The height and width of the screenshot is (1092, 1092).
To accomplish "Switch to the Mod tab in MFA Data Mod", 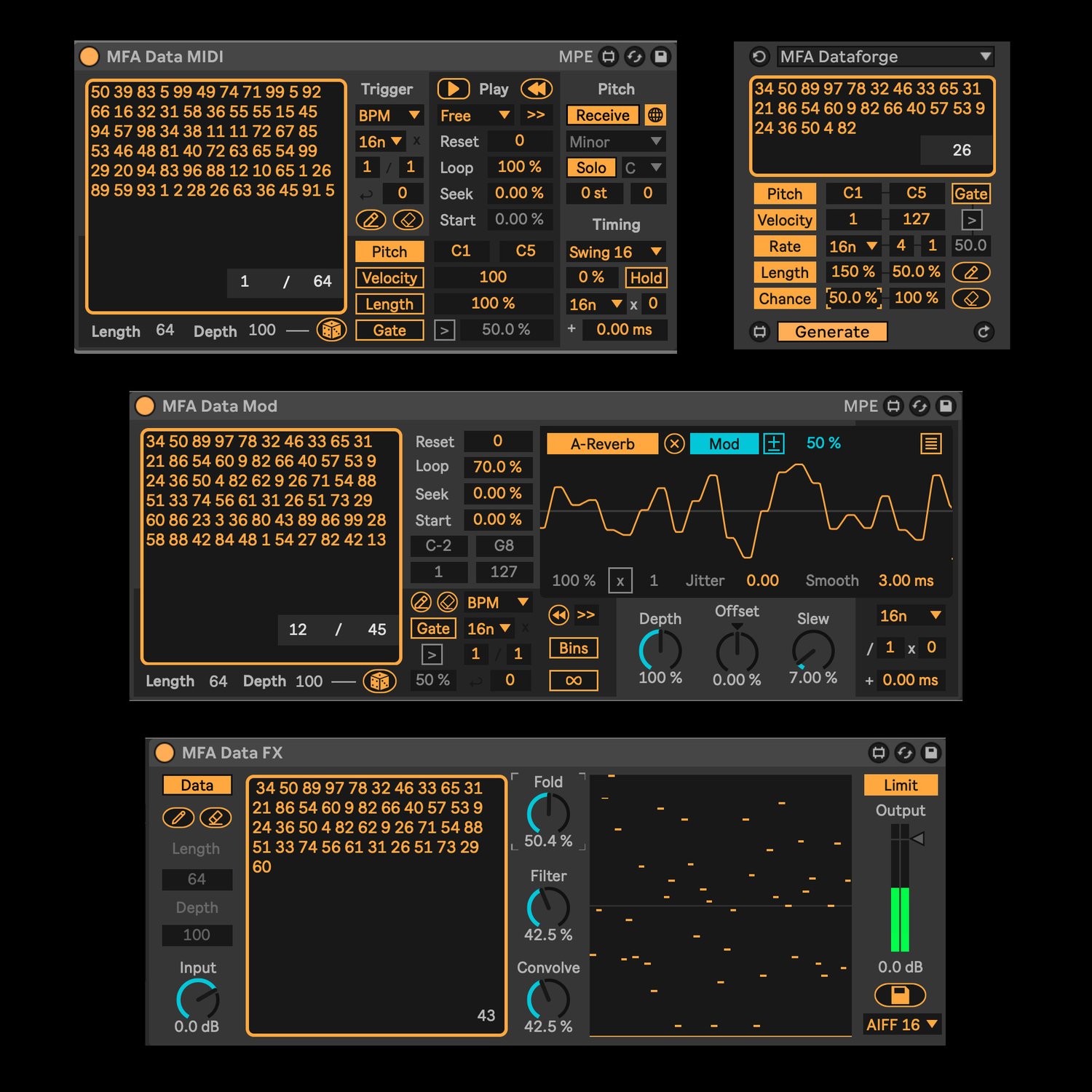I will (x=722, y=443).
